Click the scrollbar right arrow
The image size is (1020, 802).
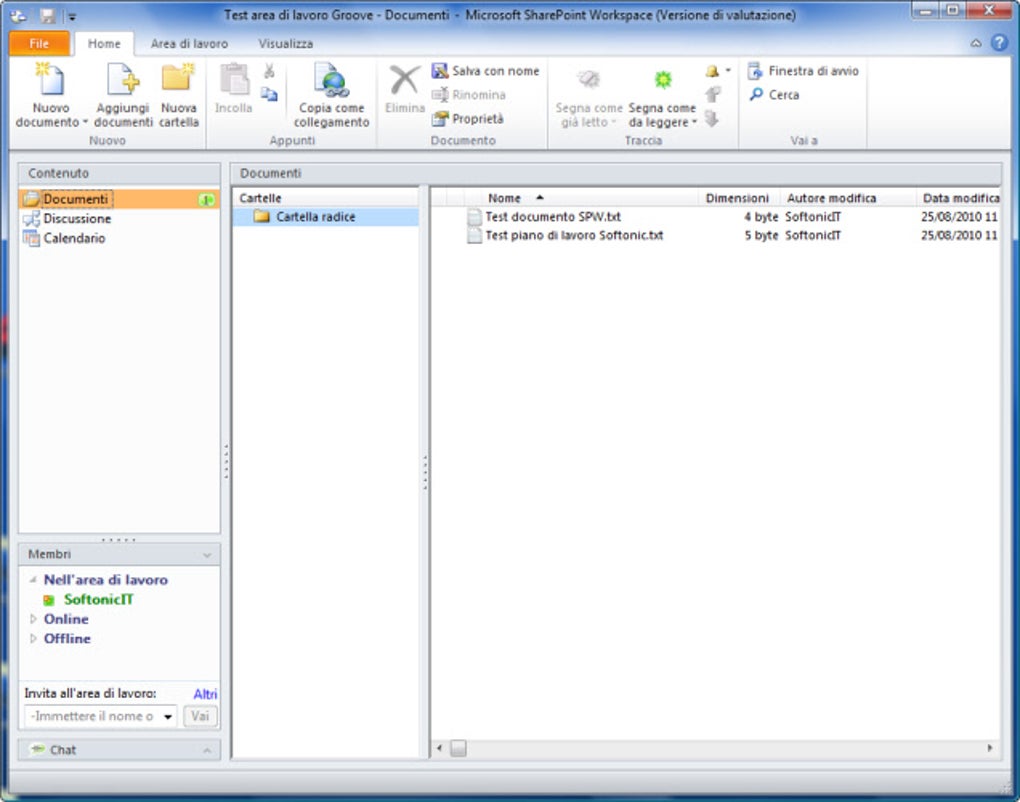coord(989,749)
